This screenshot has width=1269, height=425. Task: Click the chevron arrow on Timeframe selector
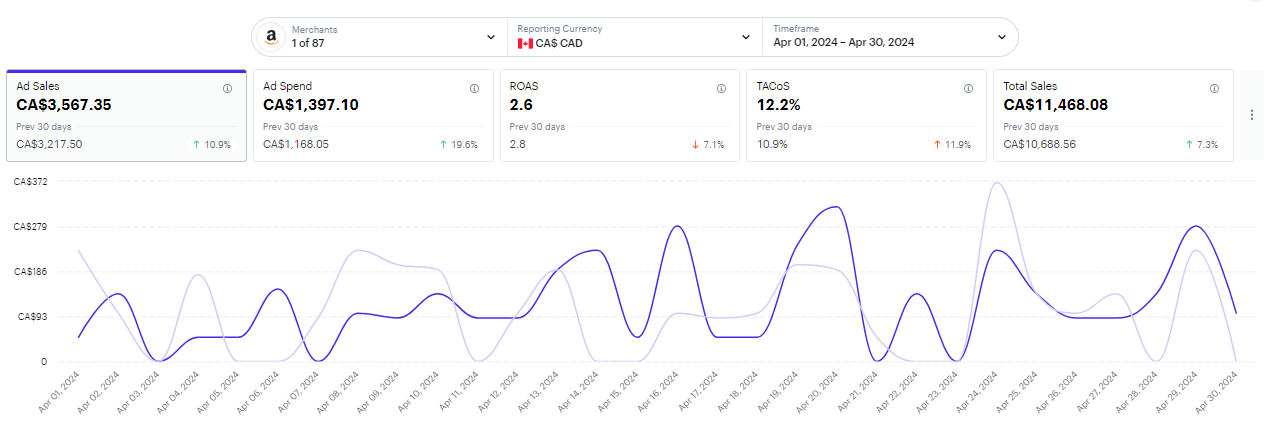[x=1002, y=37]
